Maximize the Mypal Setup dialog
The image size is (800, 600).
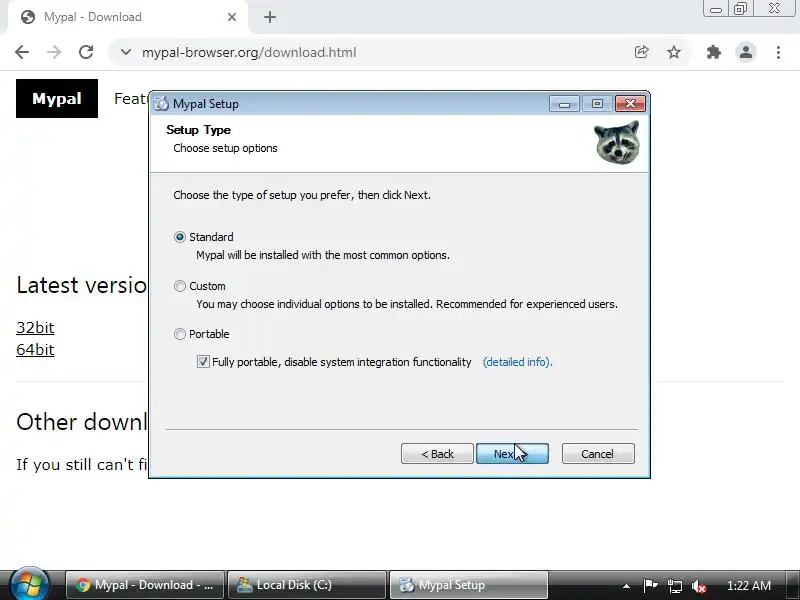[597, 104]
